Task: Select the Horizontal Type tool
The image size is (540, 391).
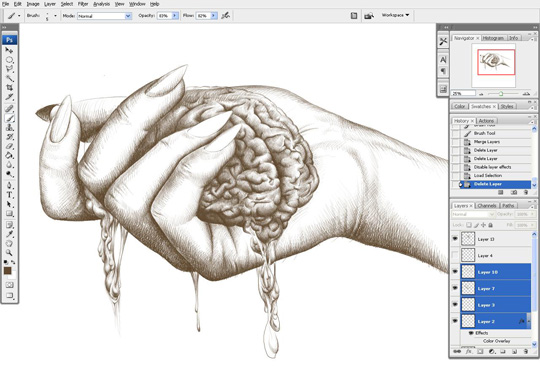Action: 9,195
